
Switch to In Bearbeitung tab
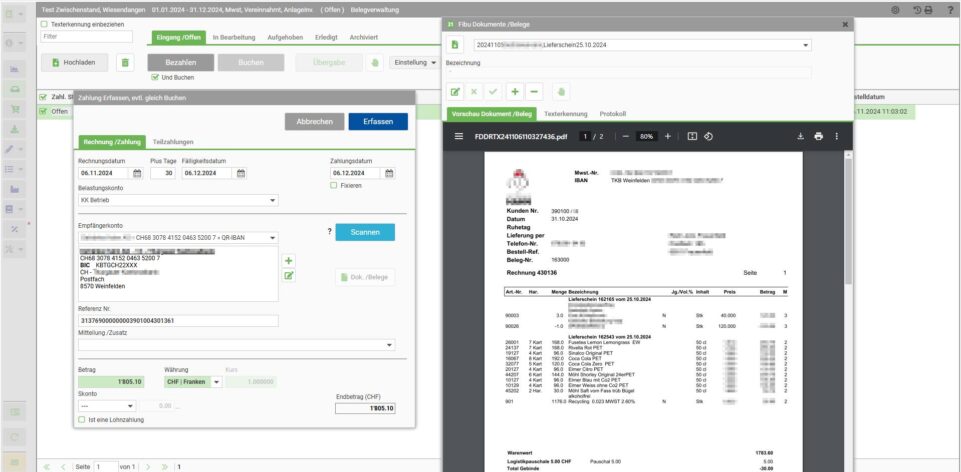tap(234, 37)
